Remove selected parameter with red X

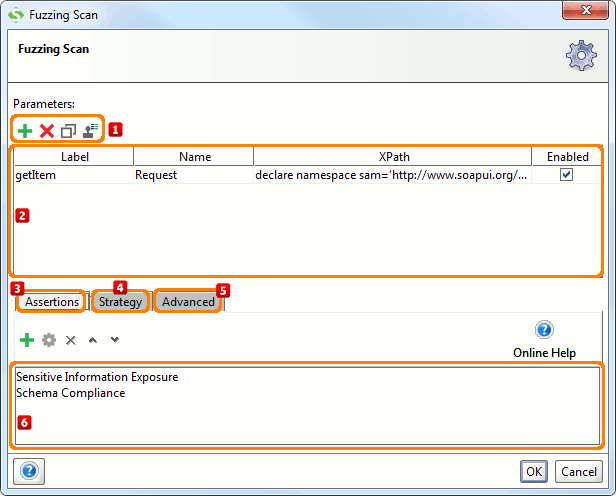click(x=47, y=131)
